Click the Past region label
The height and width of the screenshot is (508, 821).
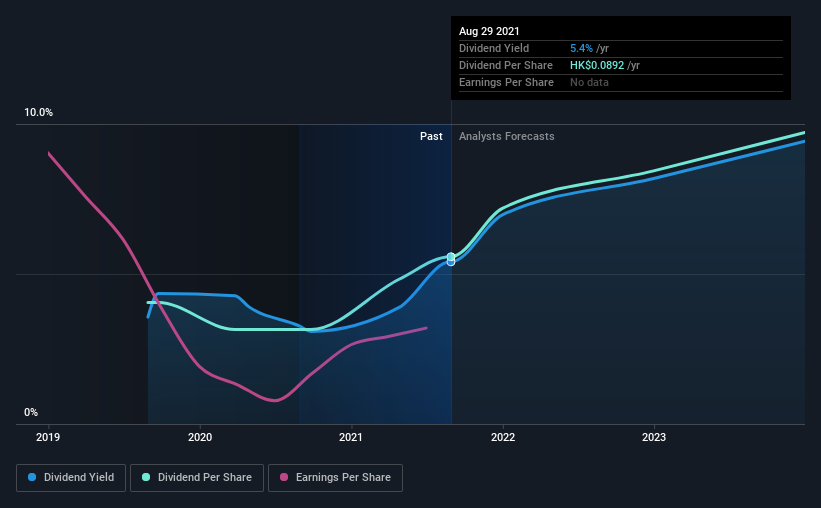431,136
